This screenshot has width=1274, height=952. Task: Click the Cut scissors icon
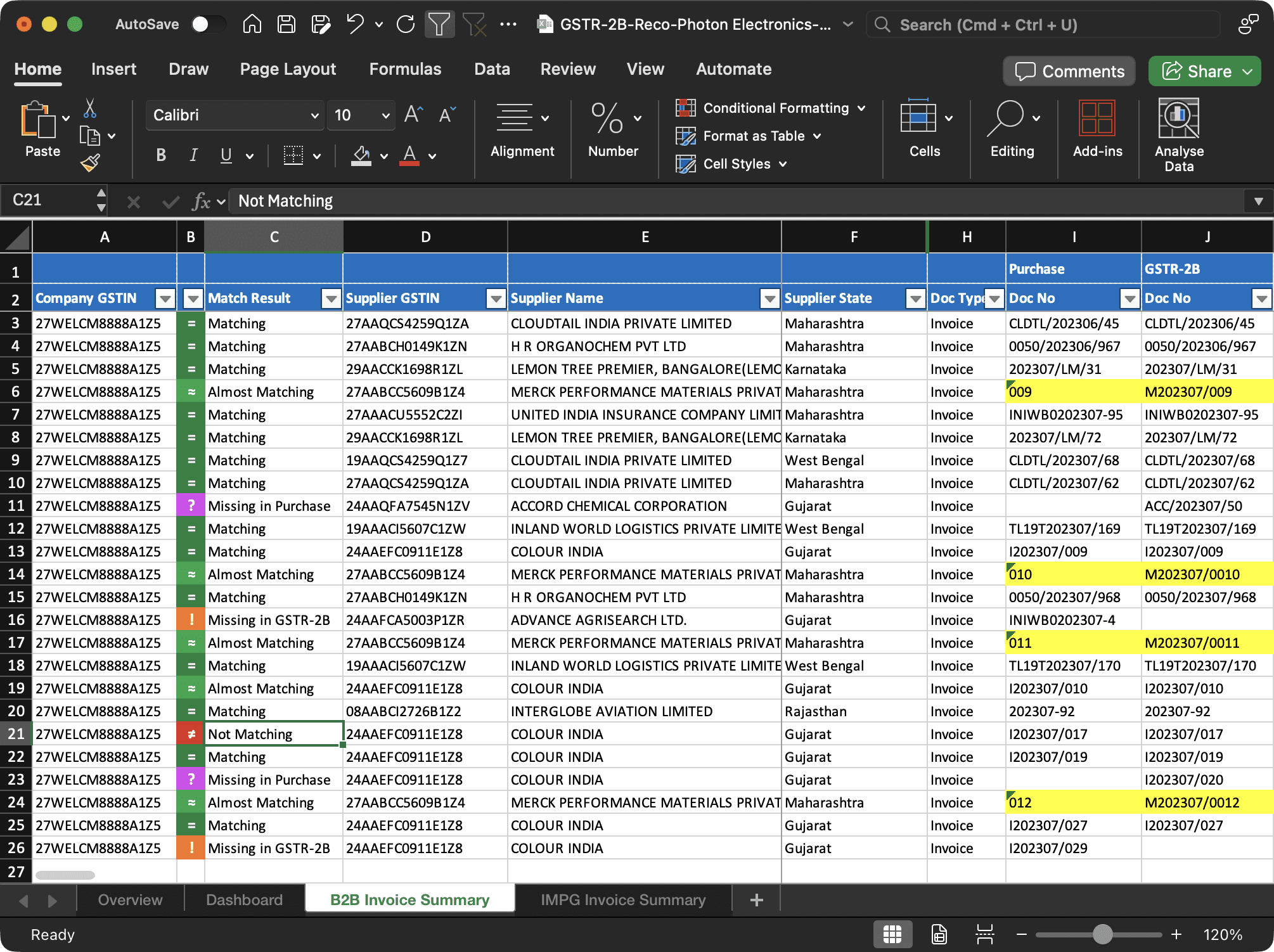[x=90, y=108]
